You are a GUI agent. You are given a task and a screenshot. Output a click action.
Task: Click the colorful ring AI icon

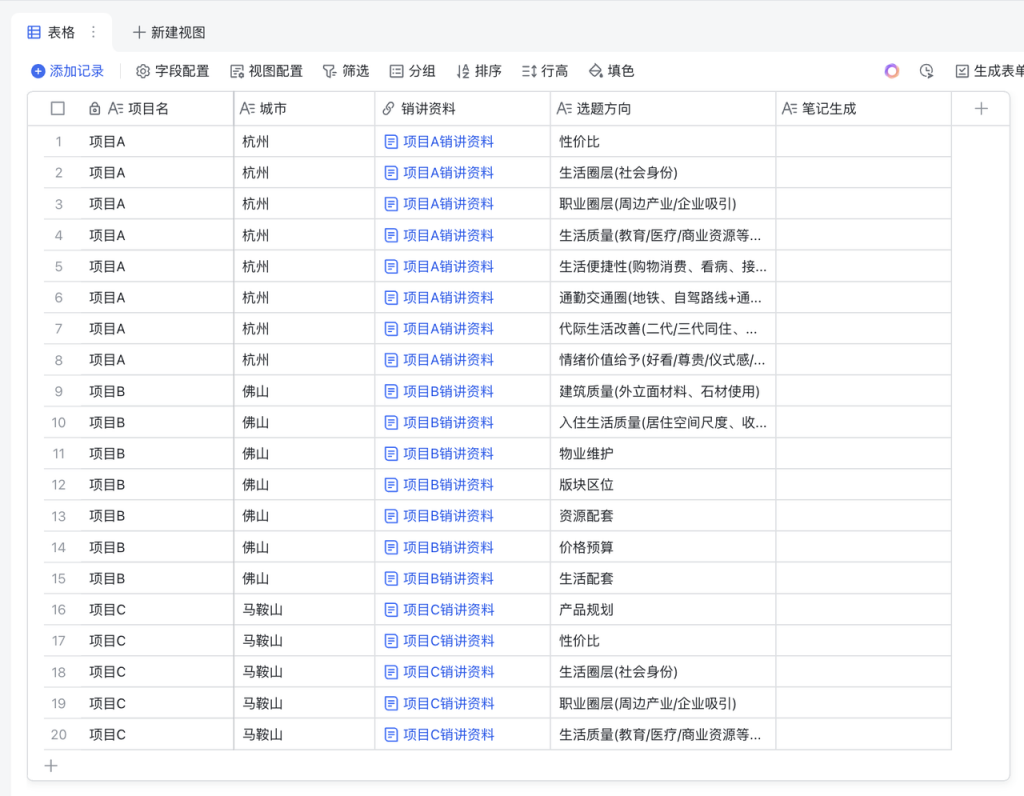(891, 71)
